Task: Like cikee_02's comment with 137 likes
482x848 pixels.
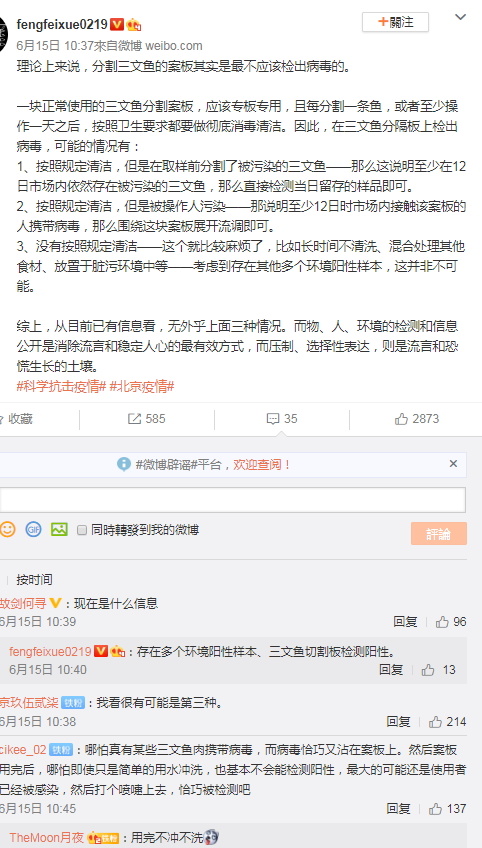Action: [448, 809]
